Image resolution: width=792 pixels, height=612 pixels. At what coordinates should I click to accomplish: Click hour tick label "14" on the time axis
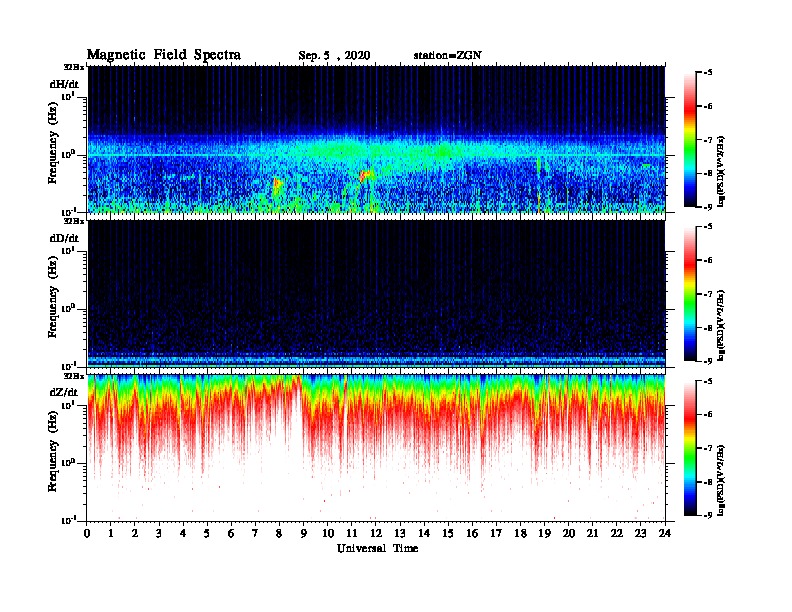coord(424,534)
